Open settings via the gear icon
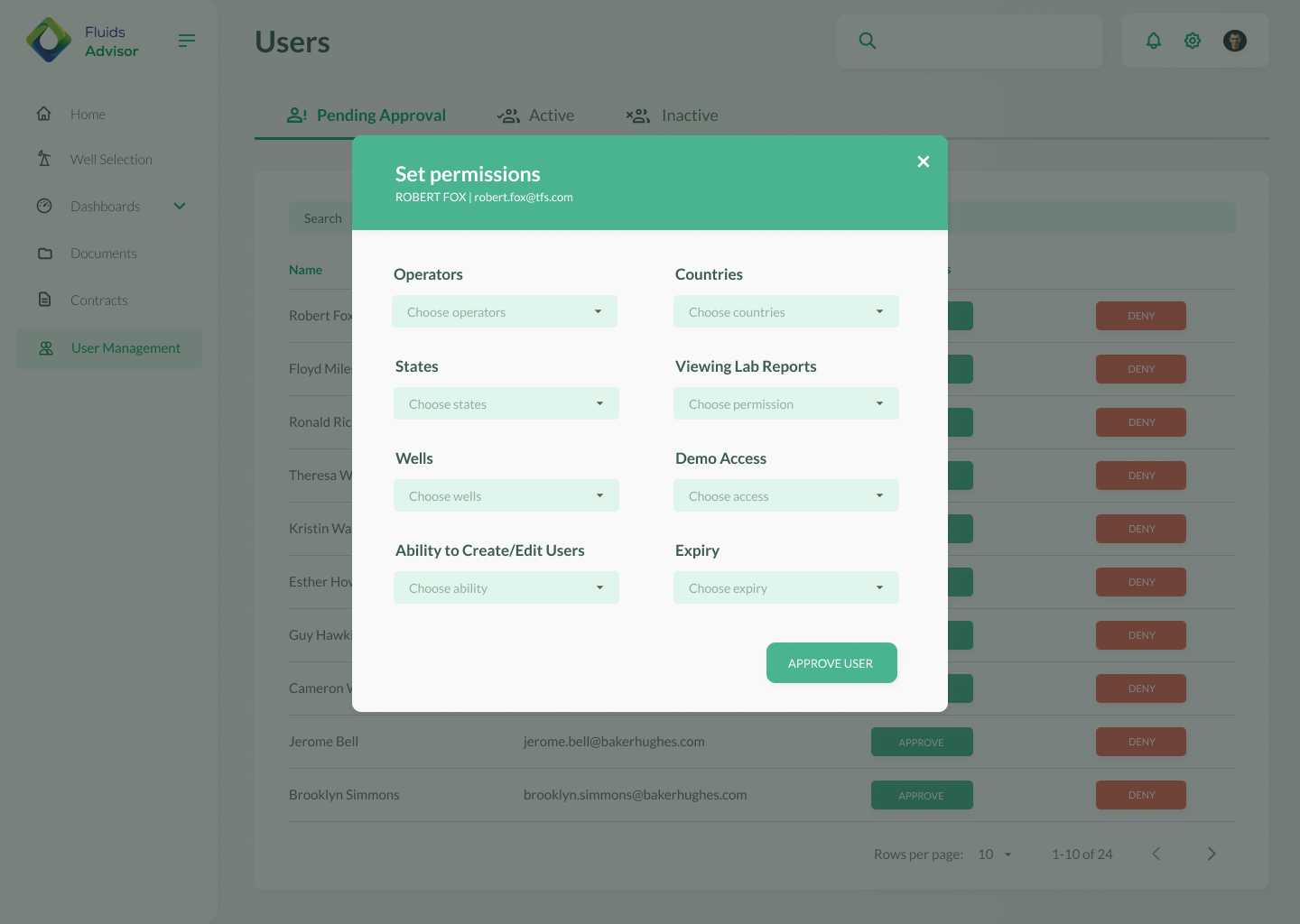This screenshot has width=1300, height=924. (1193, 41)
